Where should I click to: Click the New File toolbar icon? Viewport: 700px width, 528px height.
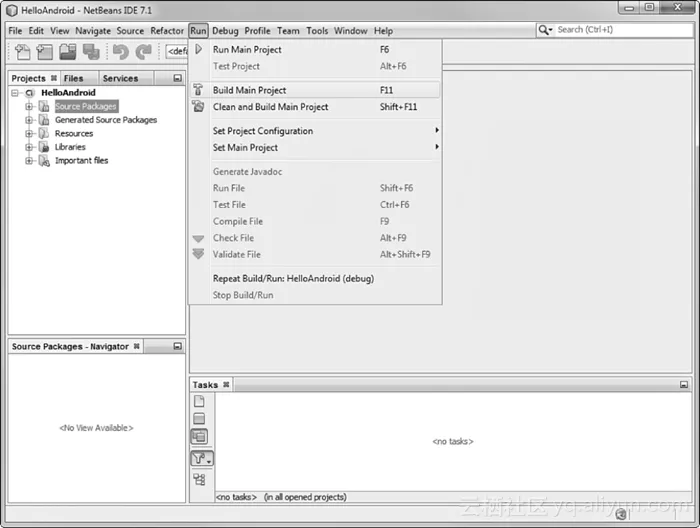coord(21,51)
